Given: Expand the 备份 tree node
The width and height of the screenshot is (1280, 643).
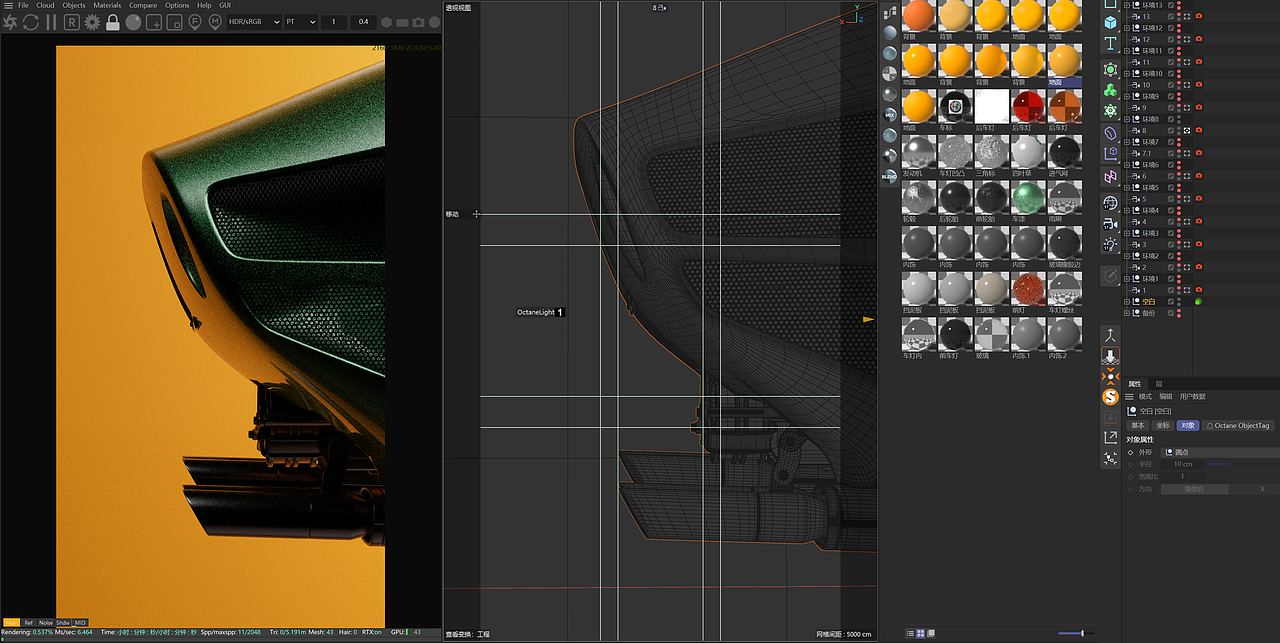Looking at the screenshot, I should (1127, 313).
